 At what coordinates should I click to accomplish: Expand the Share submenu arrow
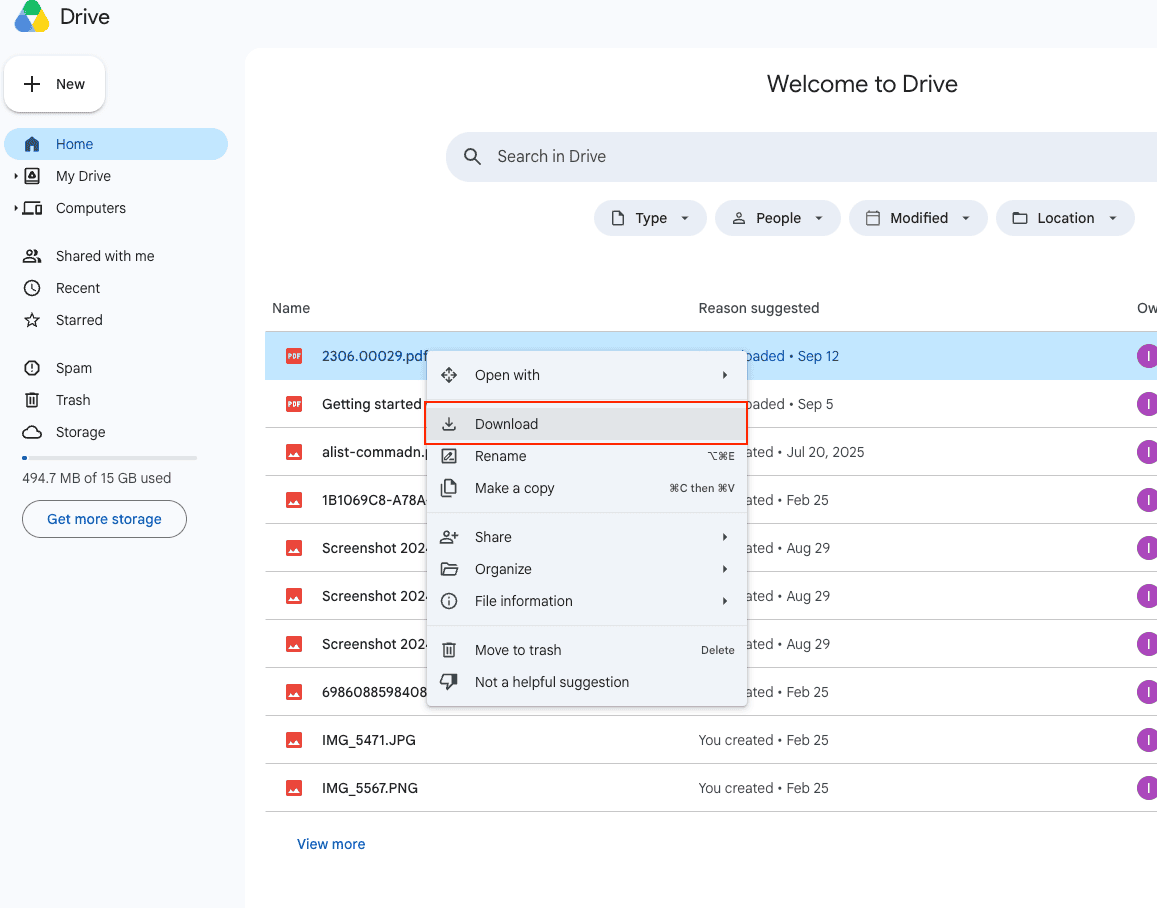tap(725, 537)
